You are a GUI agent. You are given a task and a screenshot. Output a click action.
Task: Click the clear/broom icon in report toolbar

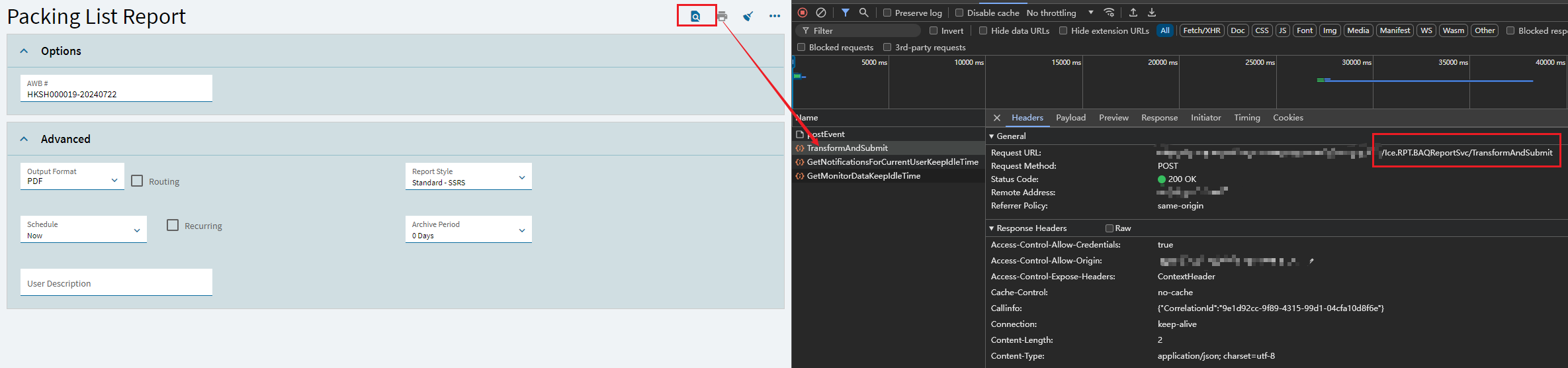click(x=748, y=16)
